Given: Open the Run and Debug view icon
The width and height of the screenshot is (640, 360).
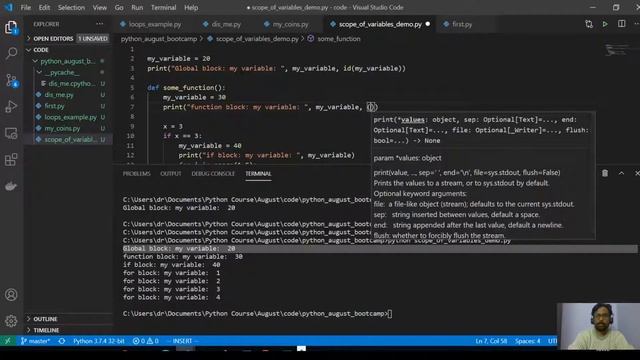Looking at the screenshot, I should point(11,107).
